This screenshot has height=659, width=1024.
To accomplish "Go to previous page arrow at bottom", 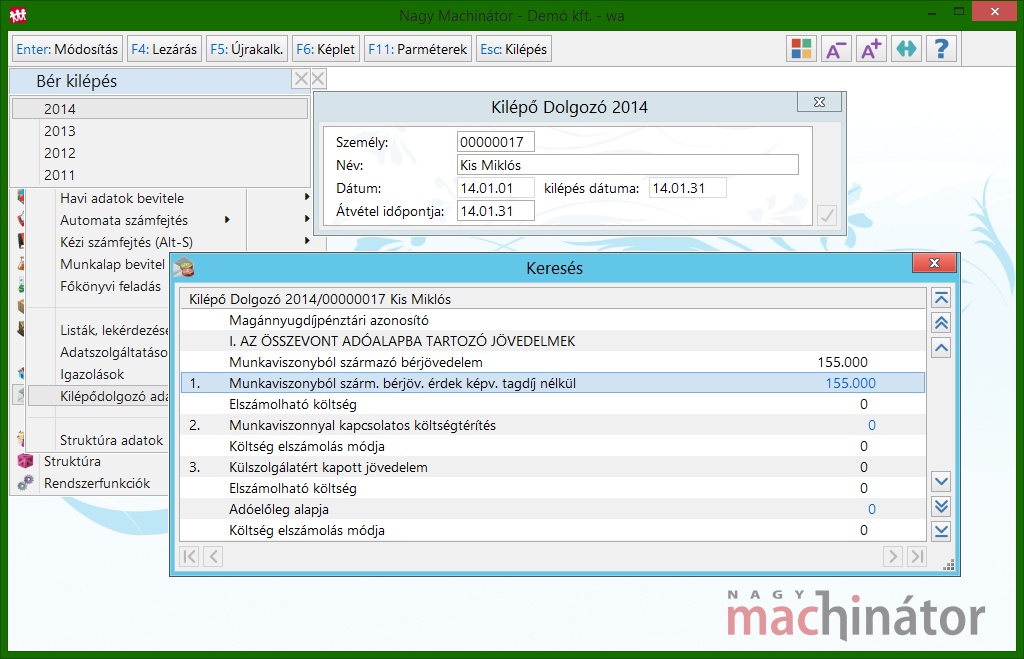I will click(x=214, y=556).
